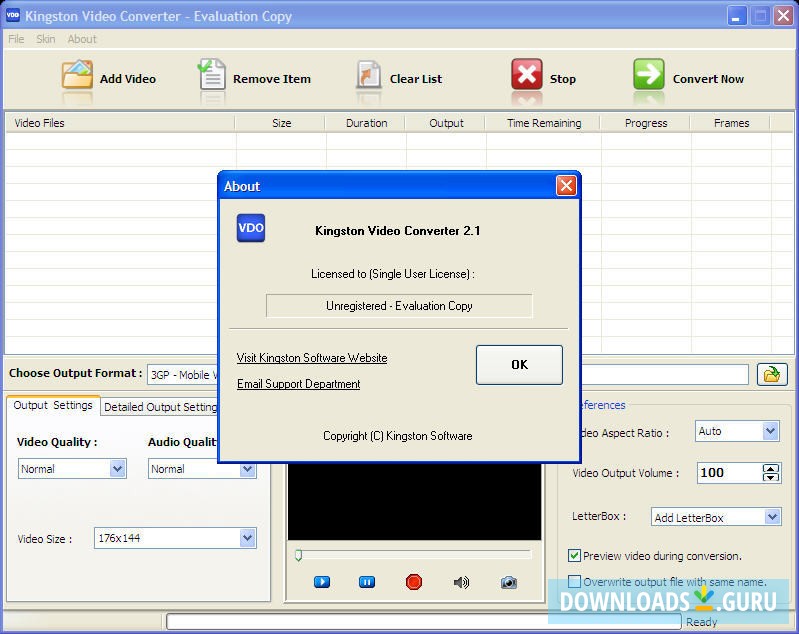The image size is (799, 634).
Task: Open the Choose Output Format combo box
Action: 182,375
